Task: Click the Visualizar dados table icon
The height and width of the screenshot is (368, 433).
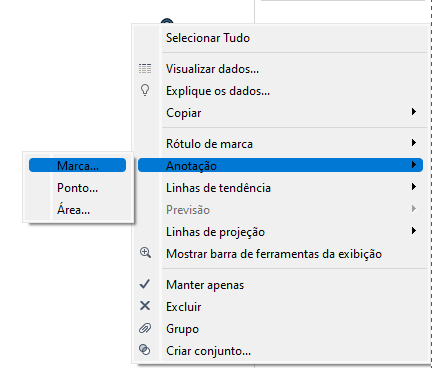Action: pyautogui.click(x=145, y=69)
